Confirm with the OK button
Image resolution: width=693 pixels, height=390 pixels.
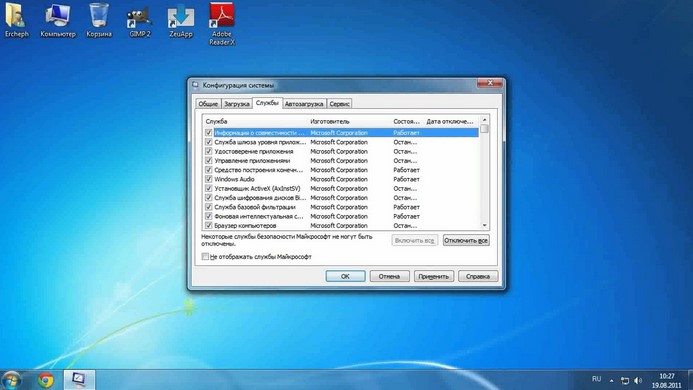tap(345, 276)
